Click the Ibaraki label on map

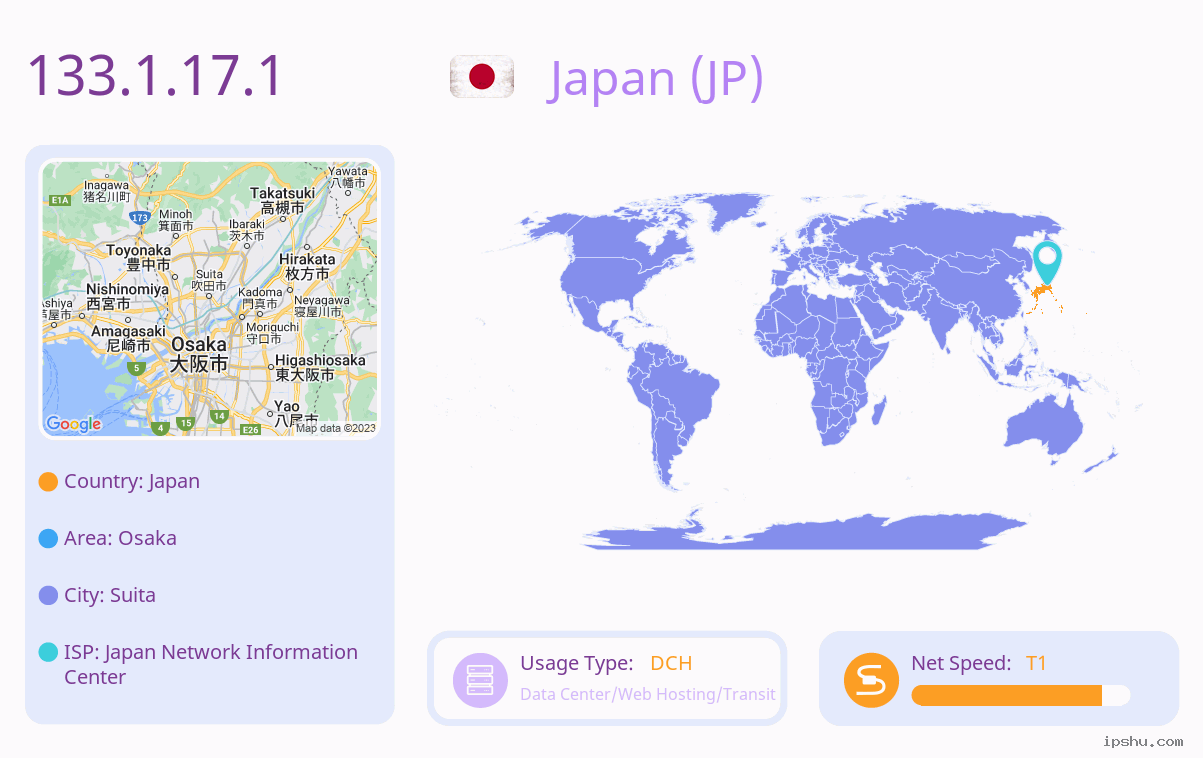point(246,230)
